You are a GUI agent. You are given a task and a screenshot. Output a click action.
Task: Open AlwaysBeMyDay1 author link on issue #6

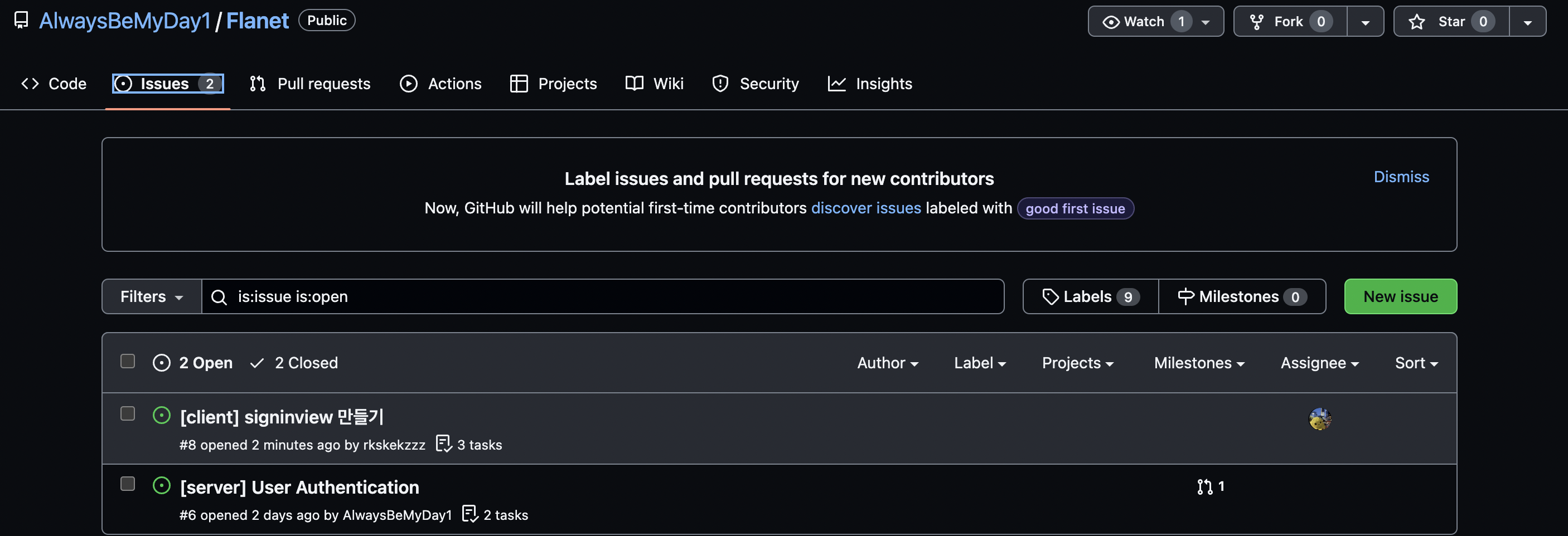[397, 515]
